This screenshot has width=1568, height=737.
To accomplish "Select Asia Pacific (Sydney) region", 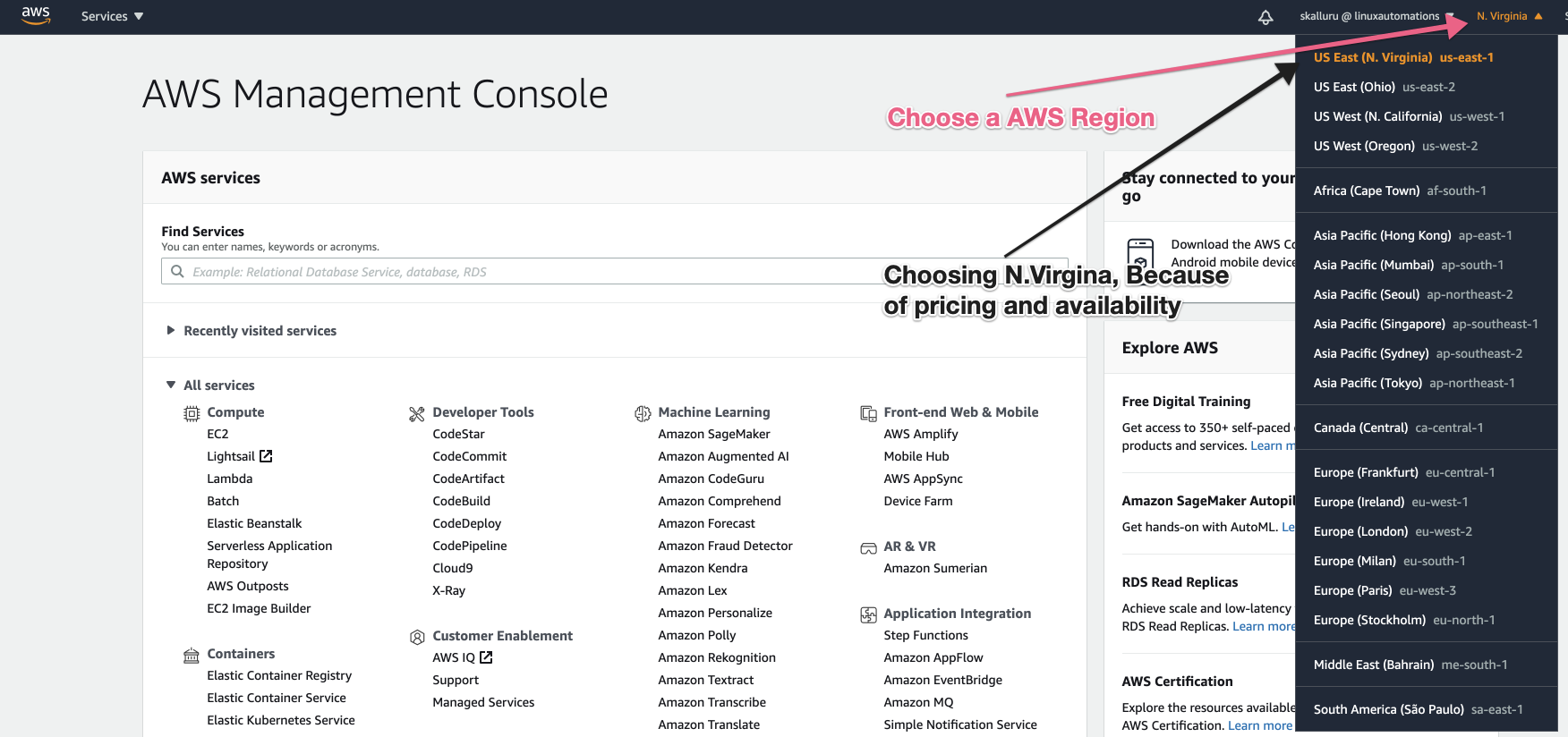I will point(1427,353).
